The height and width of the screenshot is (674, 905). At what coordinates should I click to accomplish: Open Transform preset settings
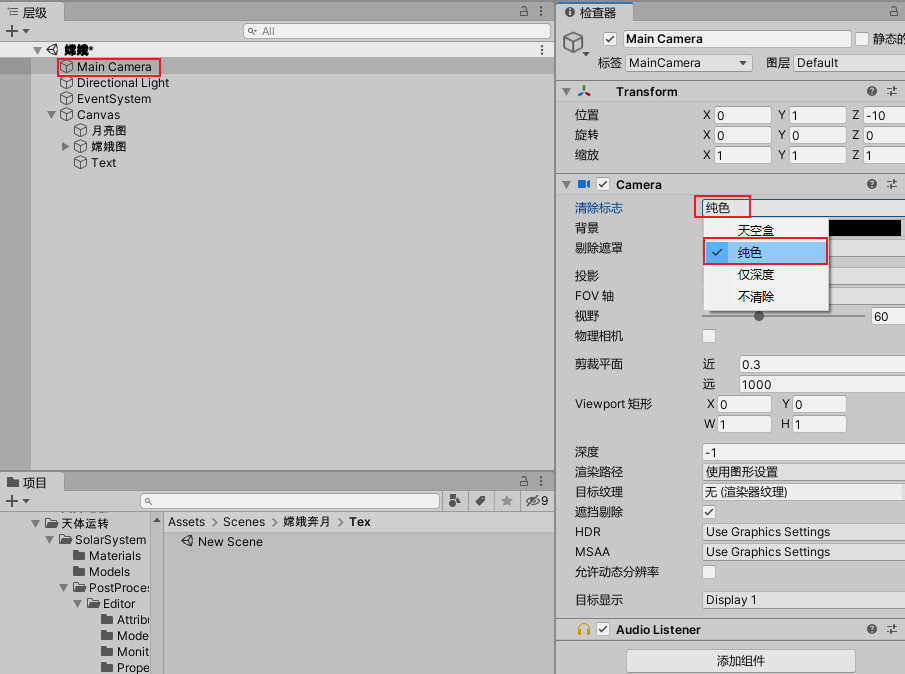click(892, 91)
